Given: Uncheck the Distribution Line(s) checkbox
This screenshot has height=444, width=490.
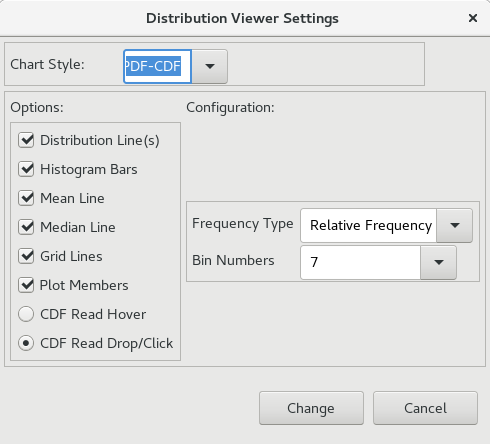Looking at the screenshot, I should tap(26, 140).
